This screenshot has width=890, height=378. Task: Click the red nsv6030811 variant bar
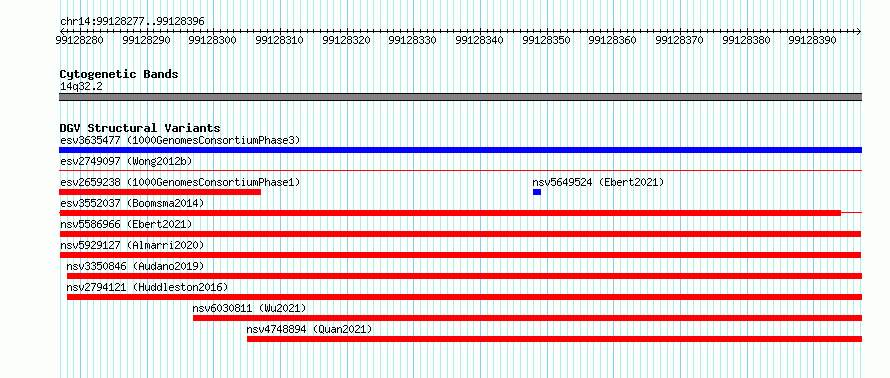coord(527,318)
